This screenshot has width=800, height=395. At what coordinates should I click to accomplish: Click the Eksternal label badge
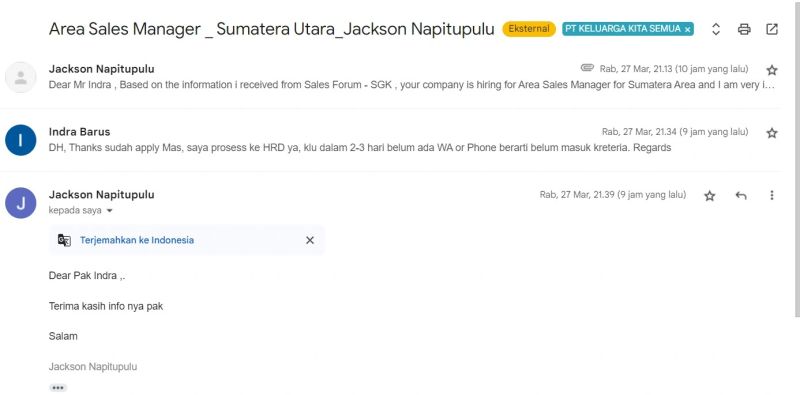(529, 29)
